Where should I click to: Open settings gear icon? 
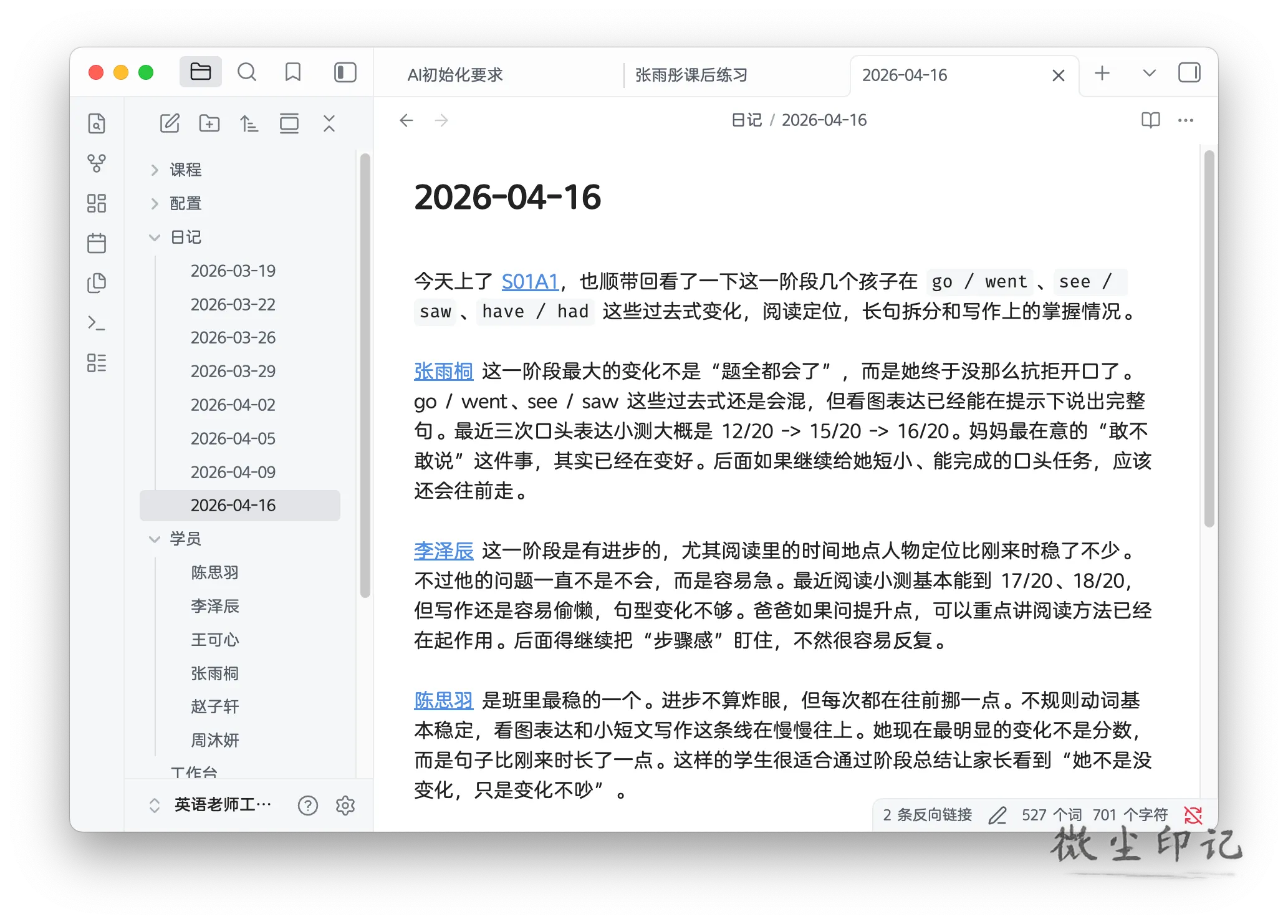[x=345, y=806]
